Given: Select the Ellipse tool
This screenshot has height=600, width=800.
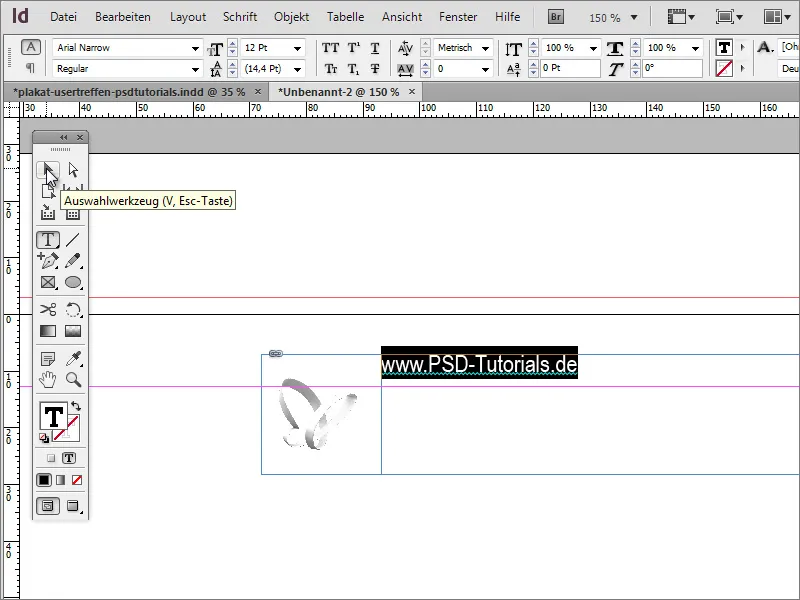Looking at the screenshot, I should point(73,282).
